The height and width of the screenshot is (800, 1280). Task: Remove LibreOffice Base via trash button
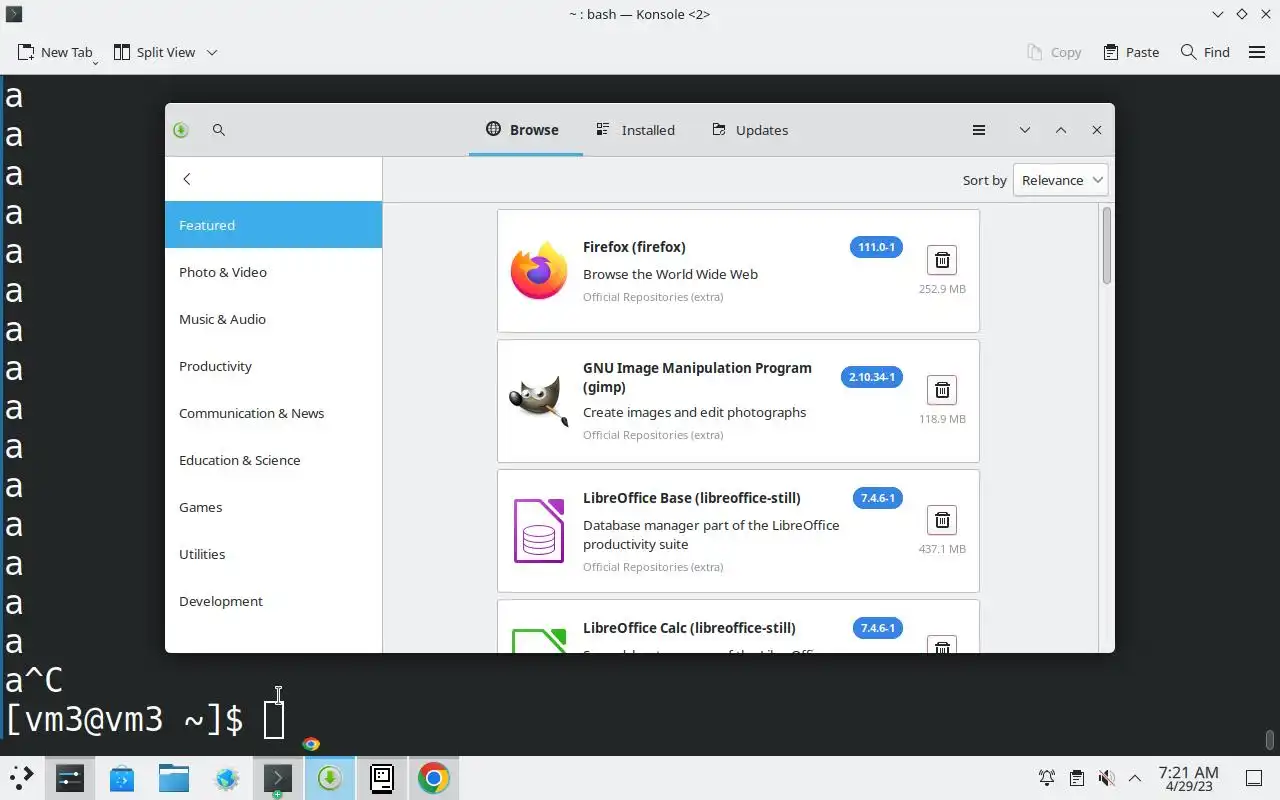point(942,520)
